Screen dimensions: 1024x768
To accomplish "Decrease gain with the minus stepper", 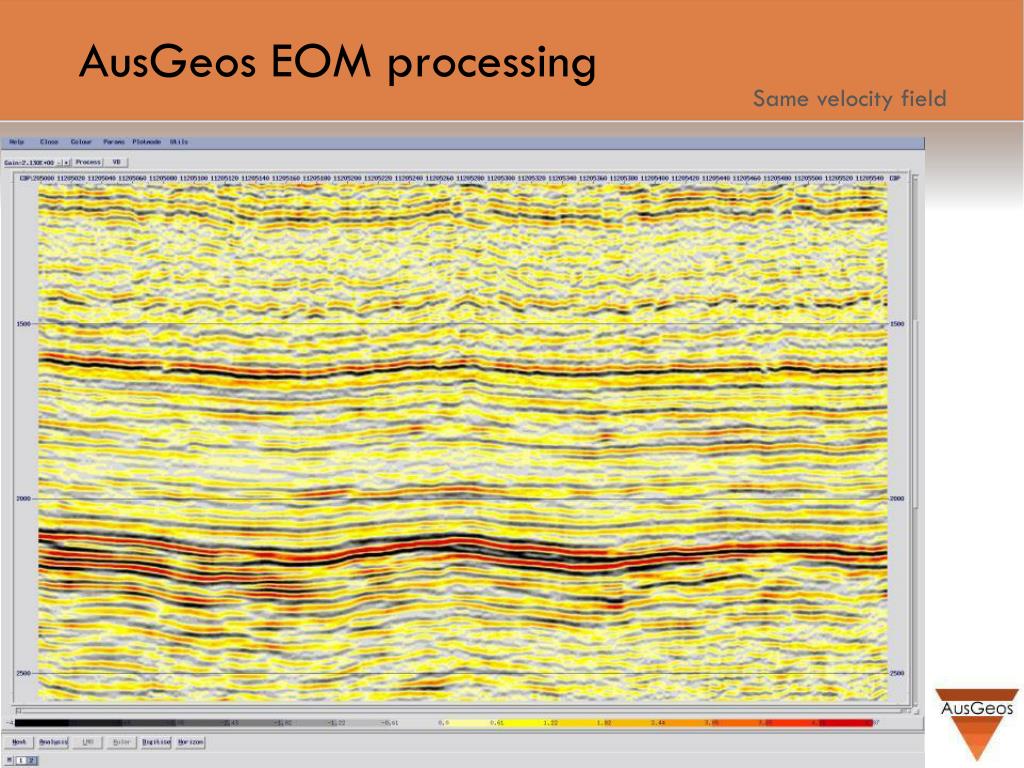I will tap(59, 162).
